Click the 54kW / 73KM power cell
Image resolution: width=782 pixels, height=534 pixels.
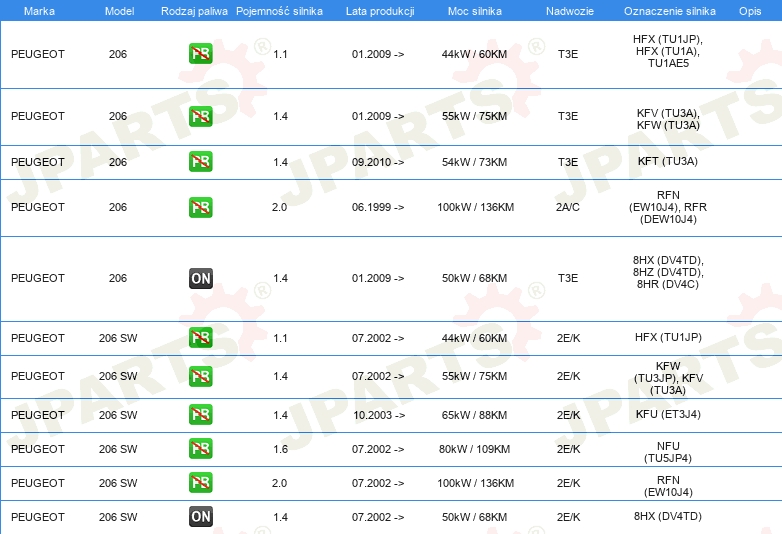[474, 162]
